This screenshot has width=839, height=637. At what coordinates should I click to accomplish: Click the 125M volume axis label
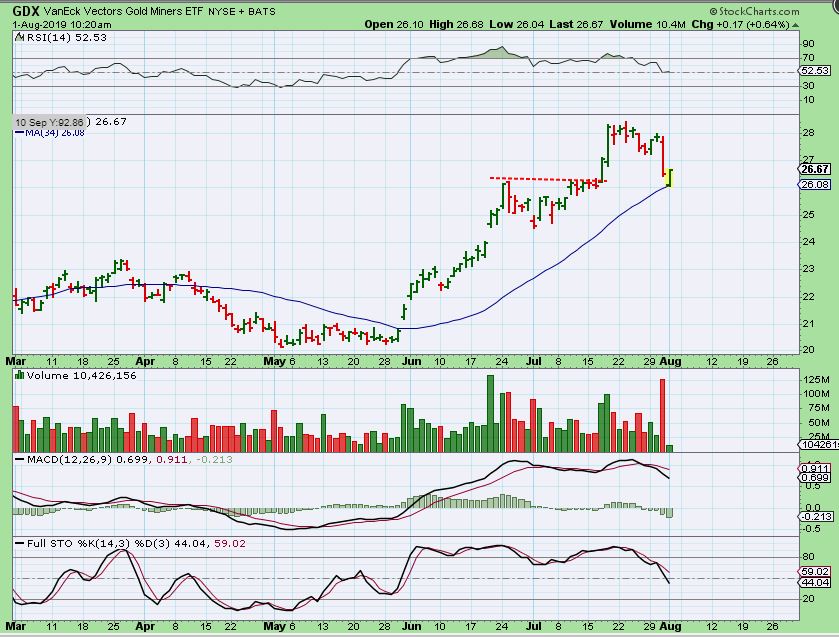coord(816,380)
